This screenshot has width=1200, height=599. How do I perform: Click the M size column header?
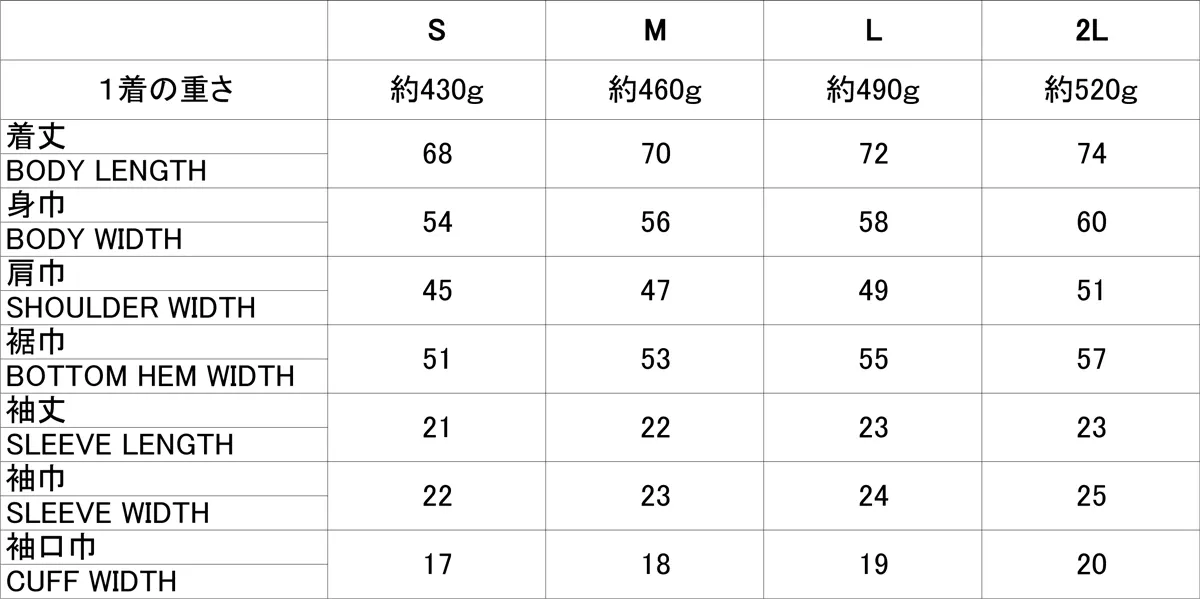(655, 31)
